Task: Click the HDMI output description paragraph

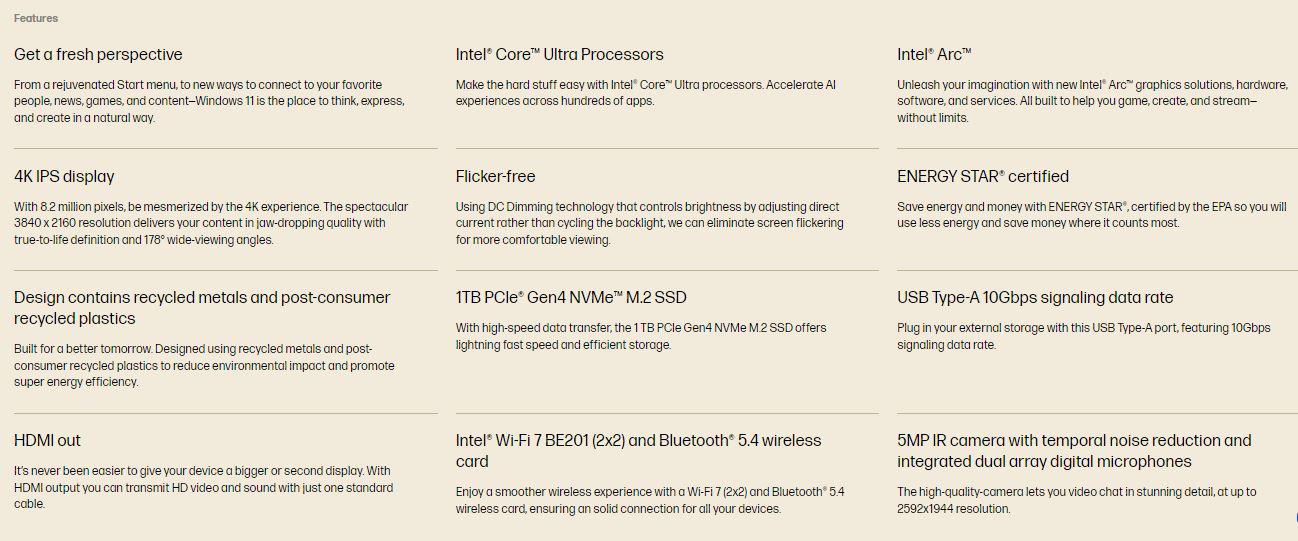Action: click(203, 487)
